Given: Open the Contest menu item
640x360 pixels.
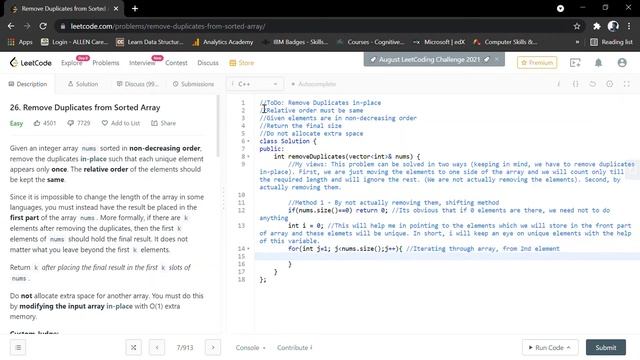Looking at the screenshot, I should [176, 63].
